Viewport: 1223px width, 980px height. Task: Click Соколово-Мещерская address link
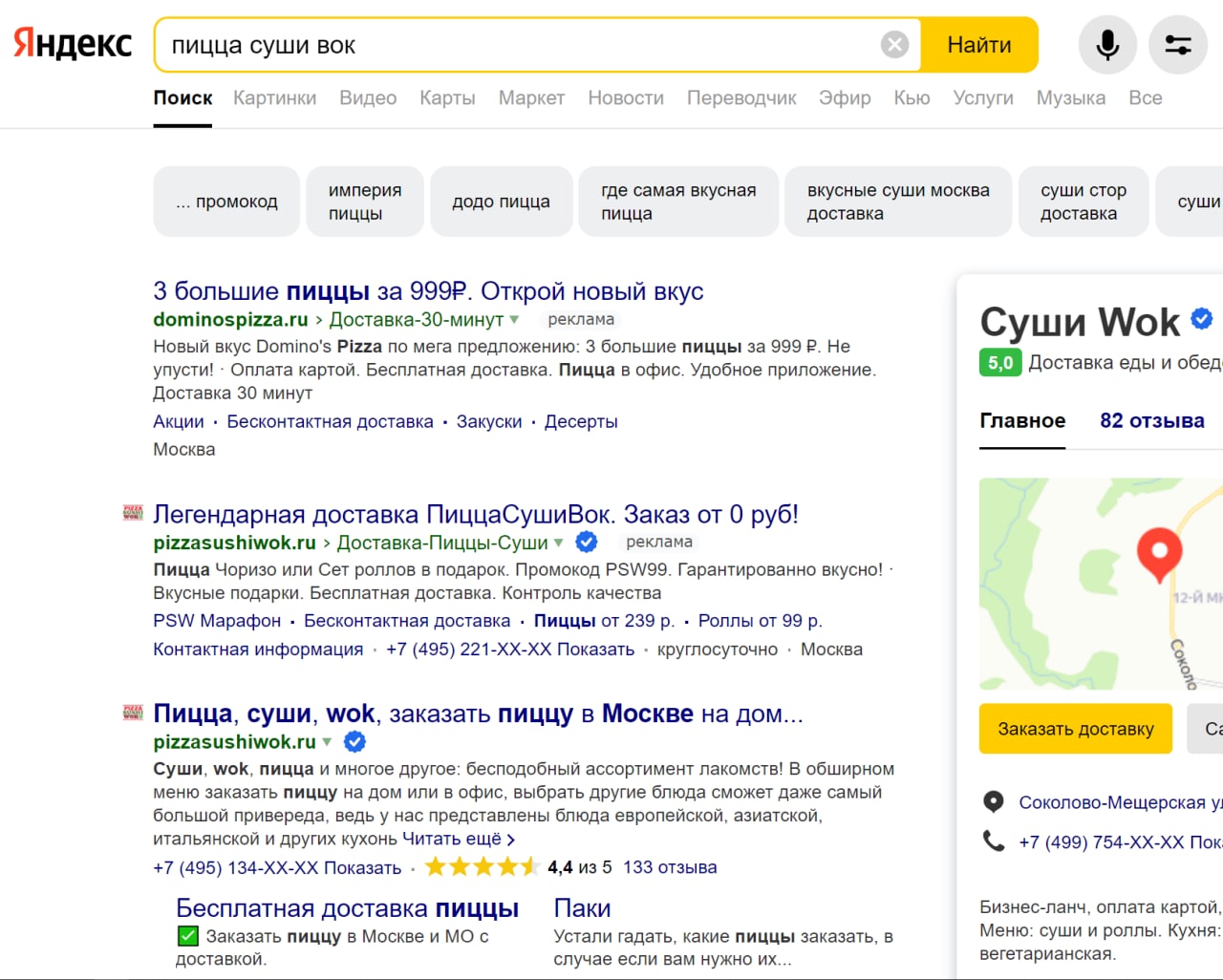tap(1121, 802)
